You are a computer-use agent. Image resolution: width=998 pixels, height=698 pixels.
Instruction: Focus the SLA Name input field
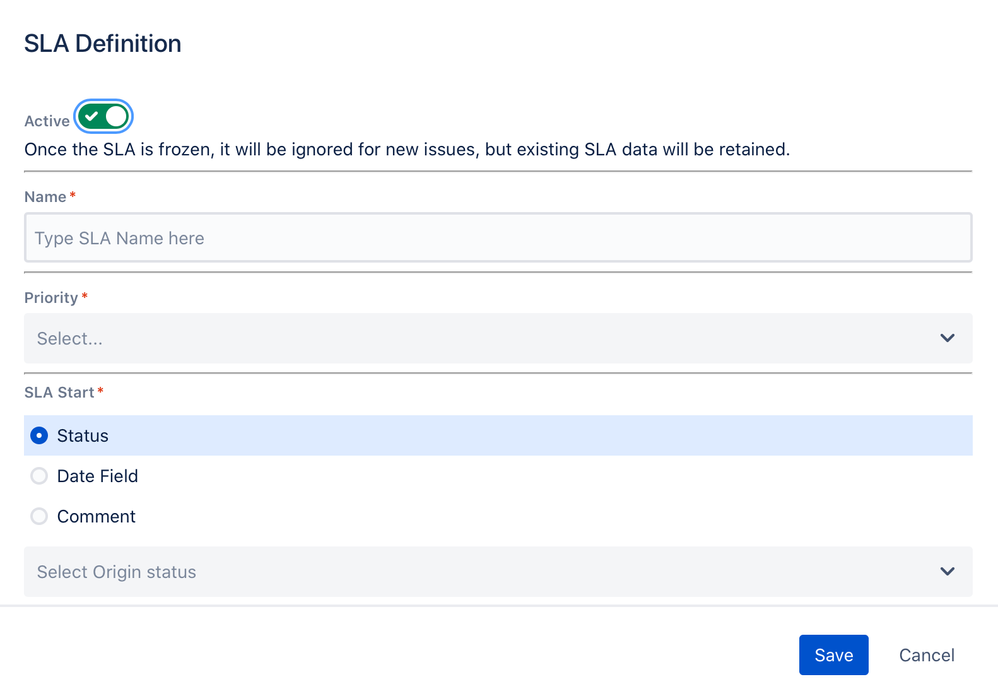tap(497, 238)
